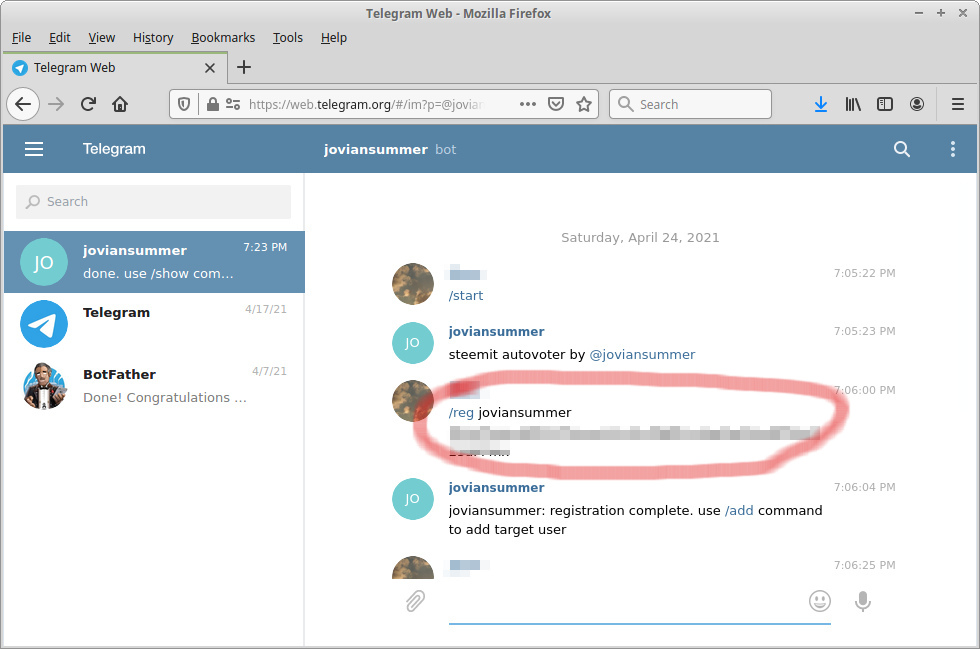The height and width of the screenshot is (649, 980).
Task: Click the attach file paperclip icon
Action: 415,601
